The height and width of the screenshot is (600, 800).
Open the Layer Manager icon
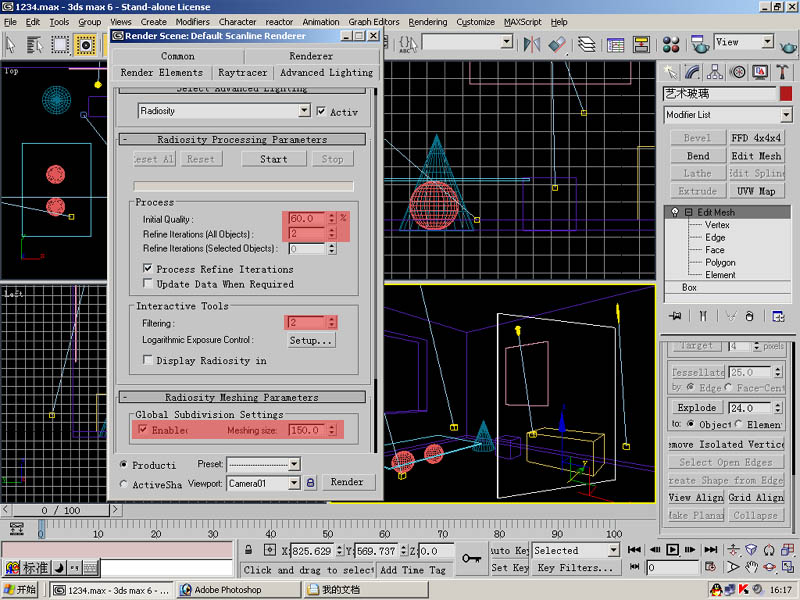[587, 44]
